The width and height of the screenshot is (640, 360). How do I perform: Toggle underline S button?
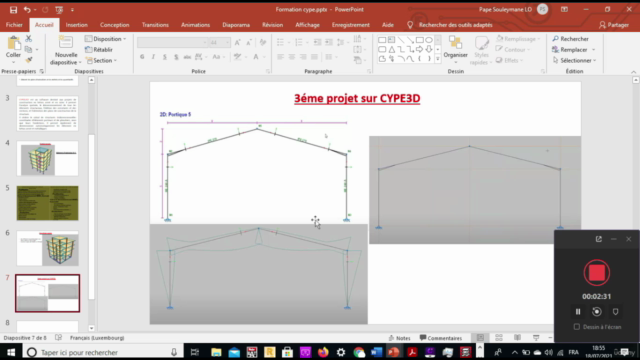tap(164, 57)
